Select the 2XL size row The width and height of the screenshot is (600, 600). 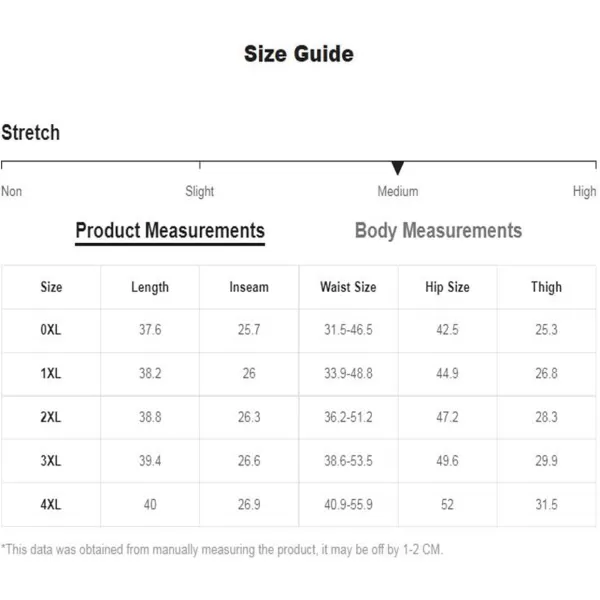point(299,417)
